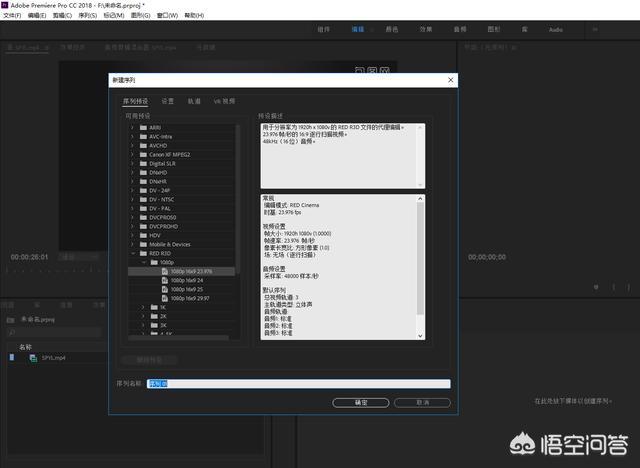The image size is (640, 468).
Task: Select the HDV folder icon
Action: (x=143, y=235)
